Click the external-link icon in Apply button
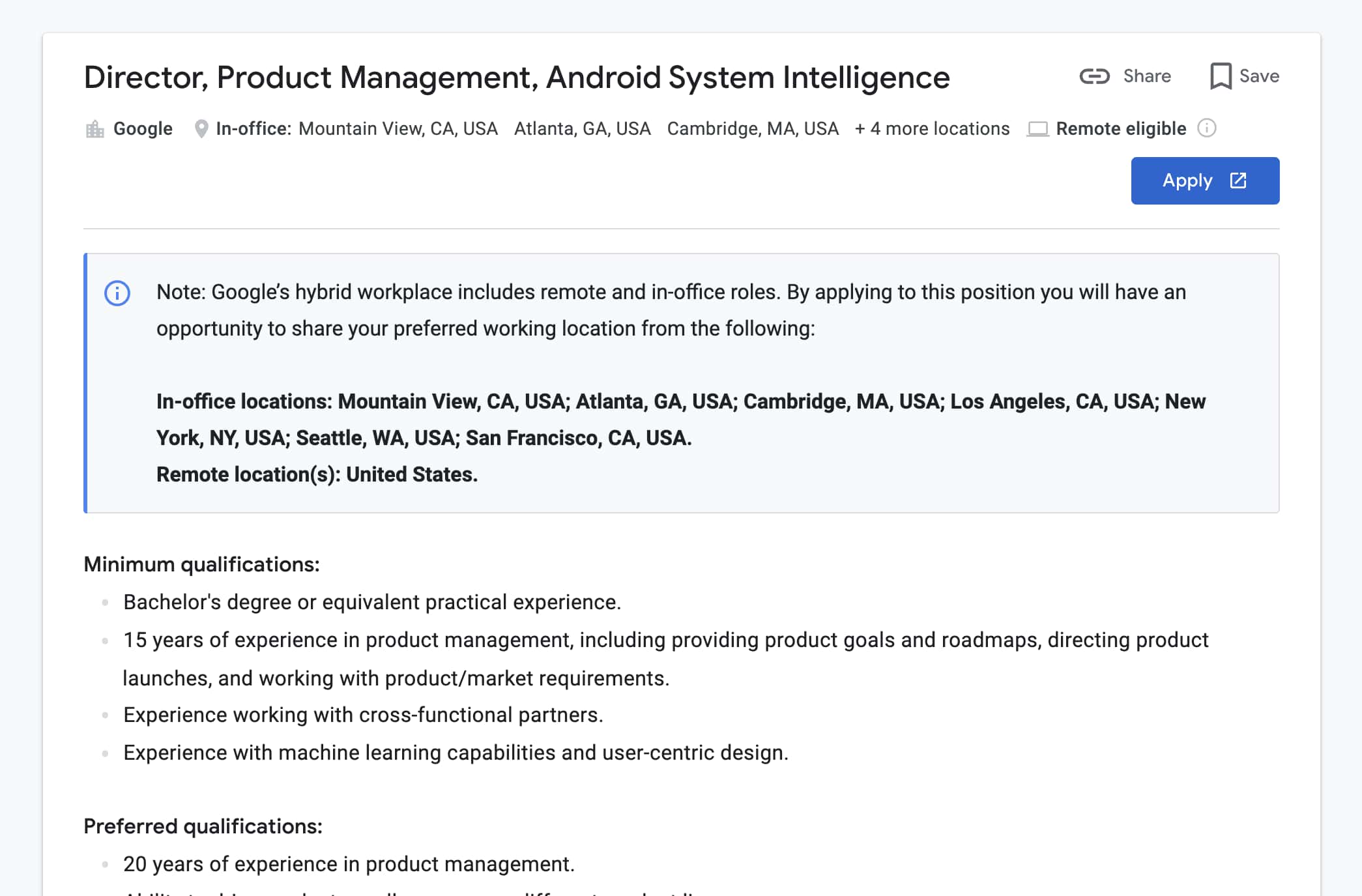The image size is (1362, 896). pyautogui.click(x=1238, y=181)
